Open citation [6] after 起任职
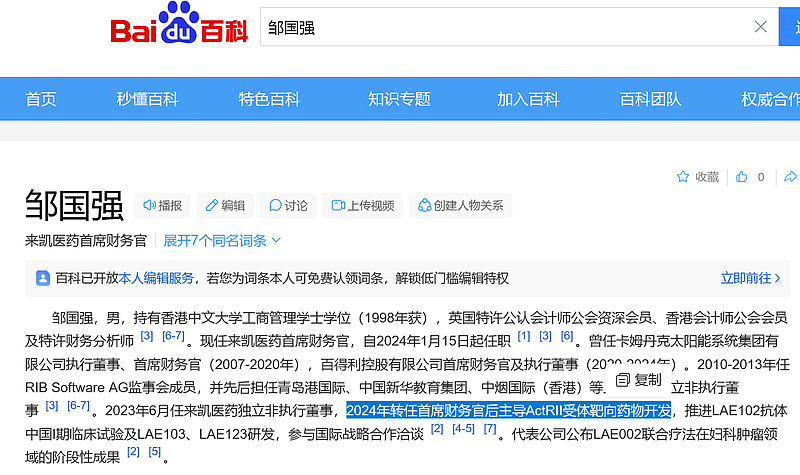The width and height of the screenshot is (800, 475). [567, 336]
